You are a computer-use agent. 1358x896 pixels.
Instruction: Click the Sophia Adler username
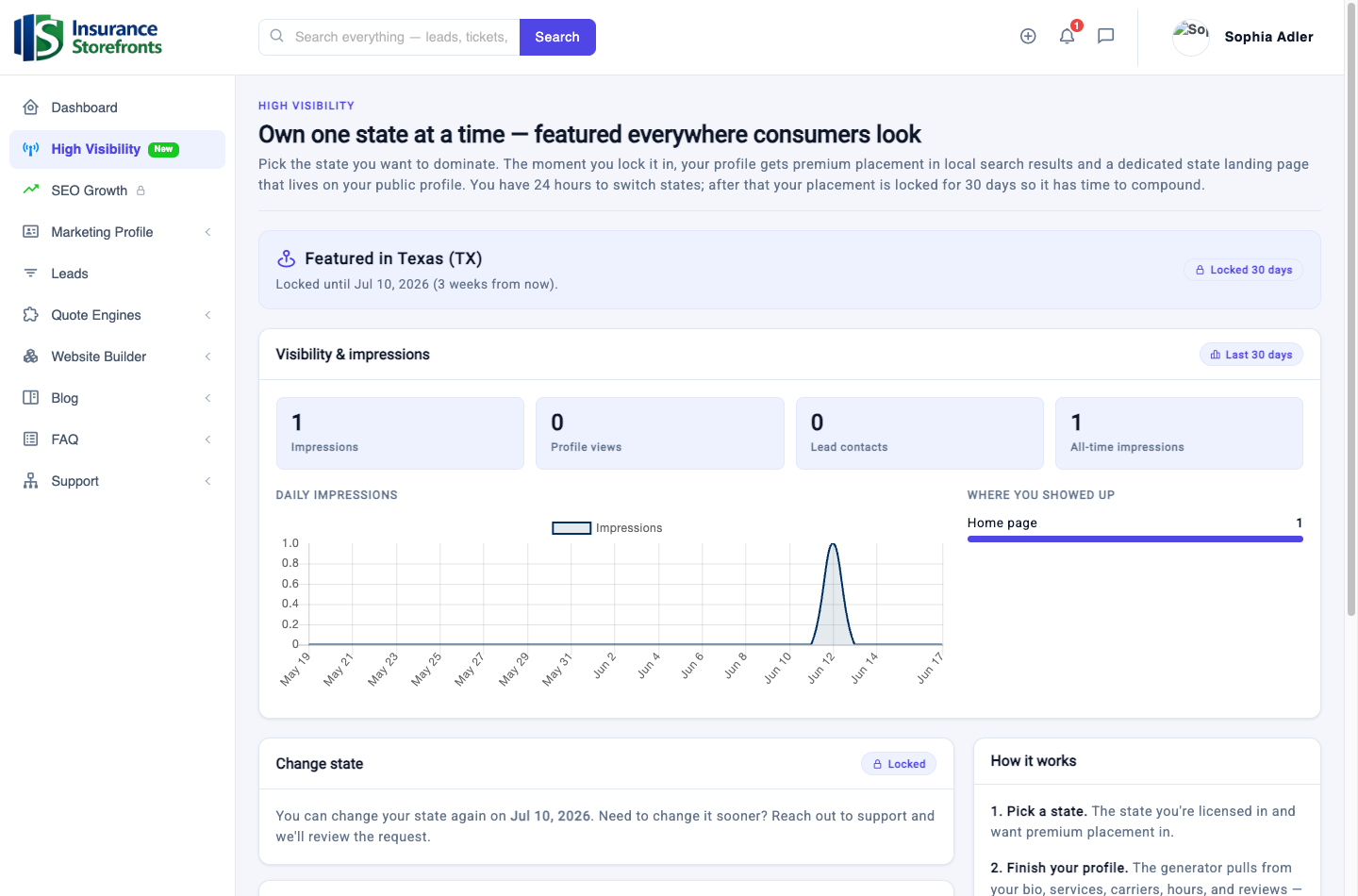1268,37
